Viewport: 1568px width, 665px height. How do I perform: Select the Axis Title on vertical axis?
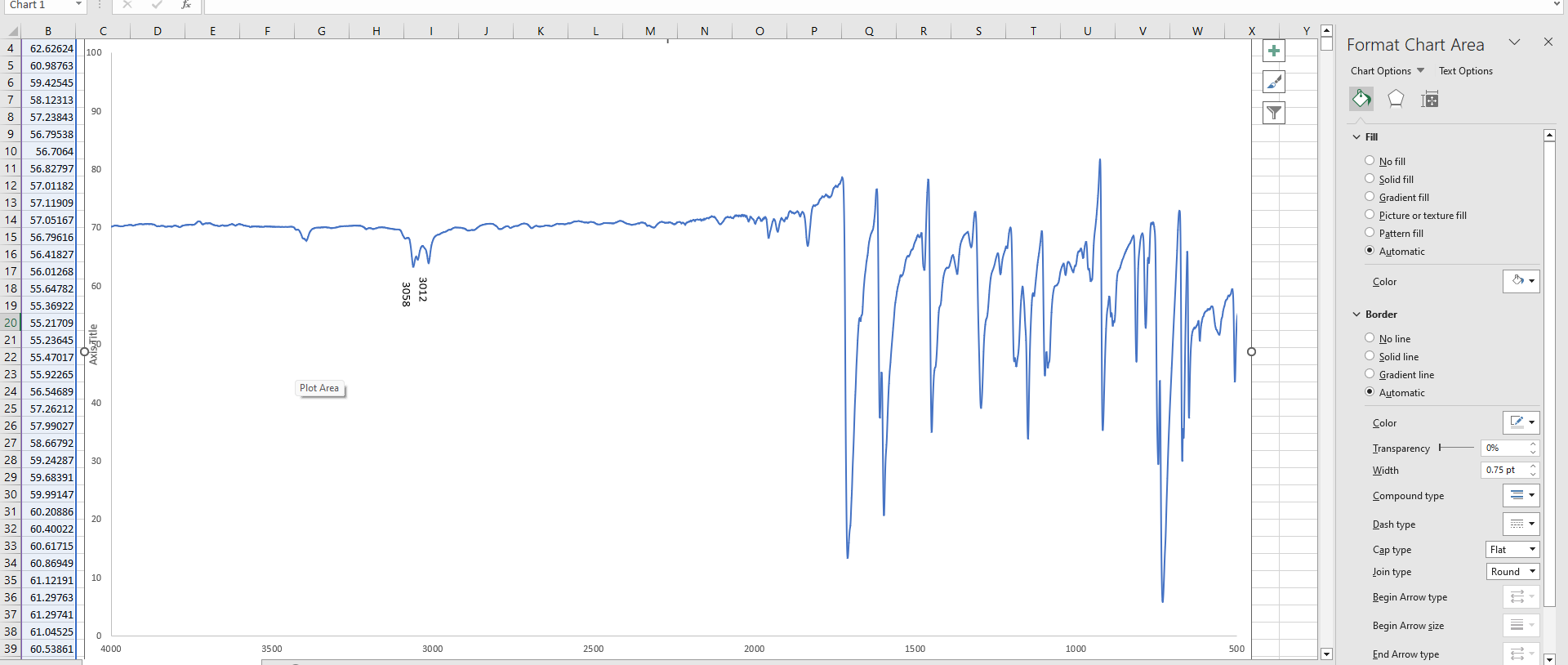[93, 344]
